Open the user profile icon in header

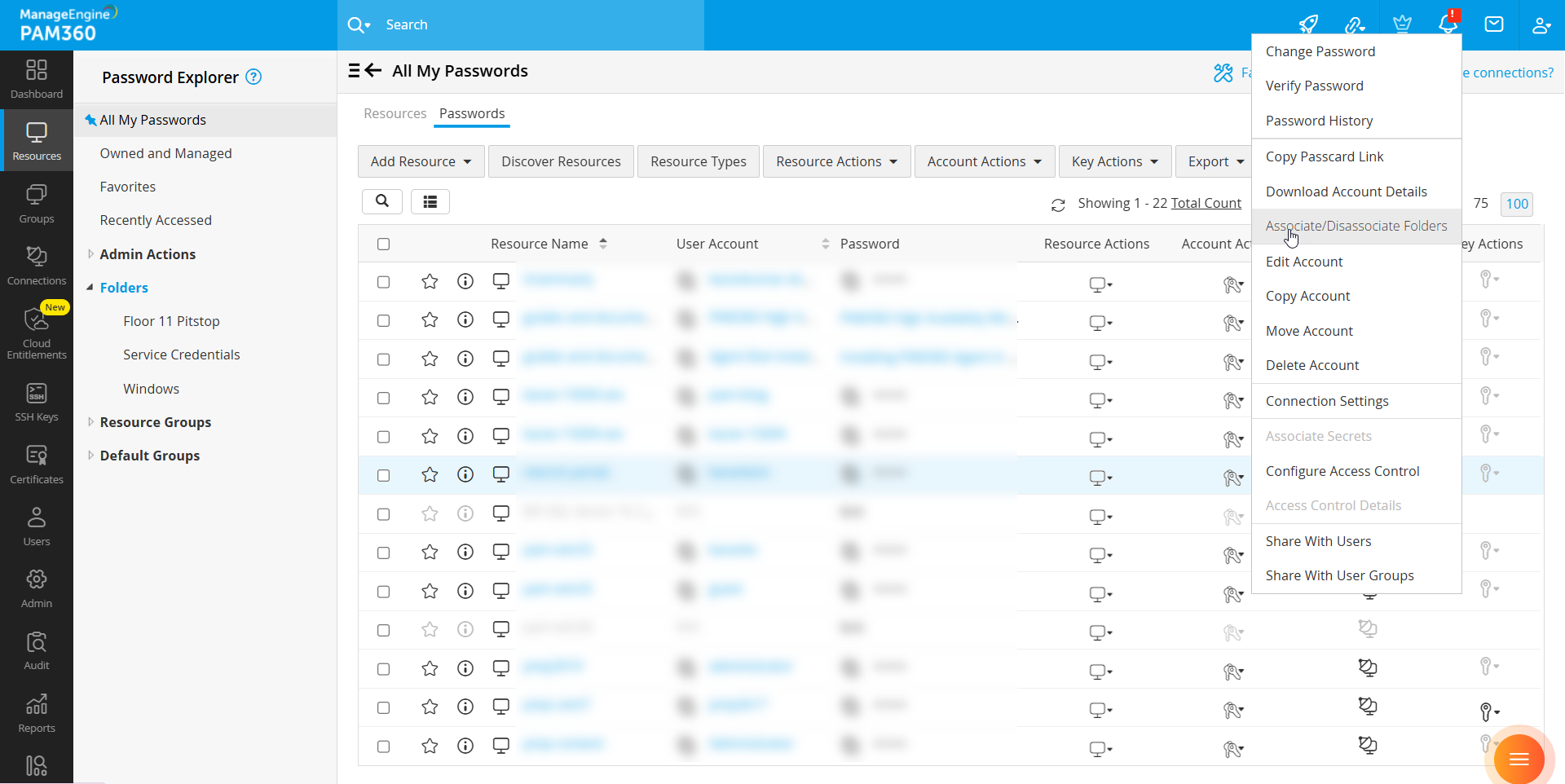1541,24
